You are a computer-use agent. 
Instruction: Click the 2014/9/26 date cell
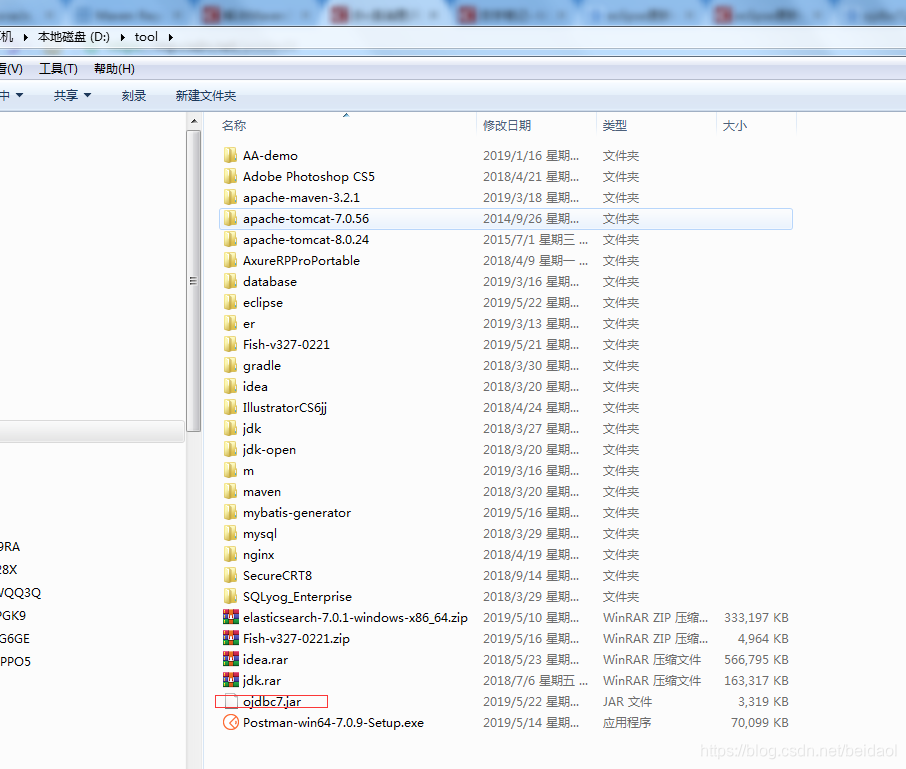tap(530, 218)
